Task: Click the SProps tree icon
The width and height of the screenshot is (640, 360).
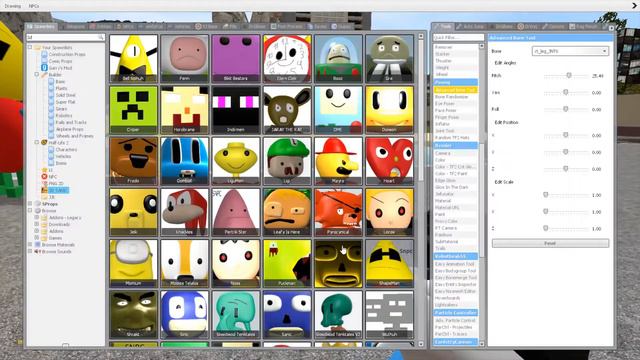Action: pos(37,204)
